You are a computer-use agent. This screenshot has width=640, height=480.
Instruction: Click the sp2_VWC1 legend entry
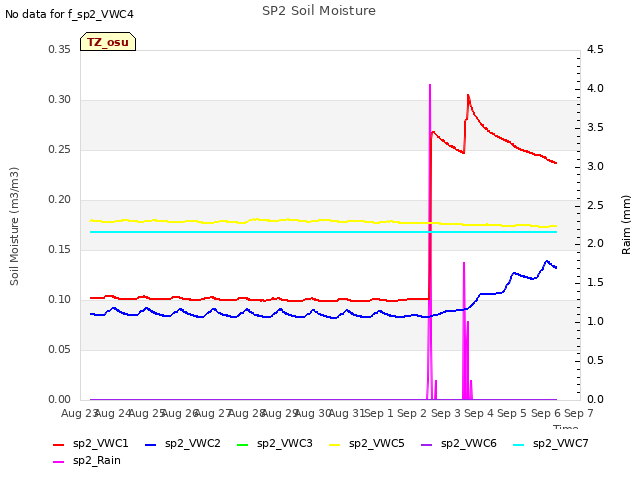[x=91, y=444]
